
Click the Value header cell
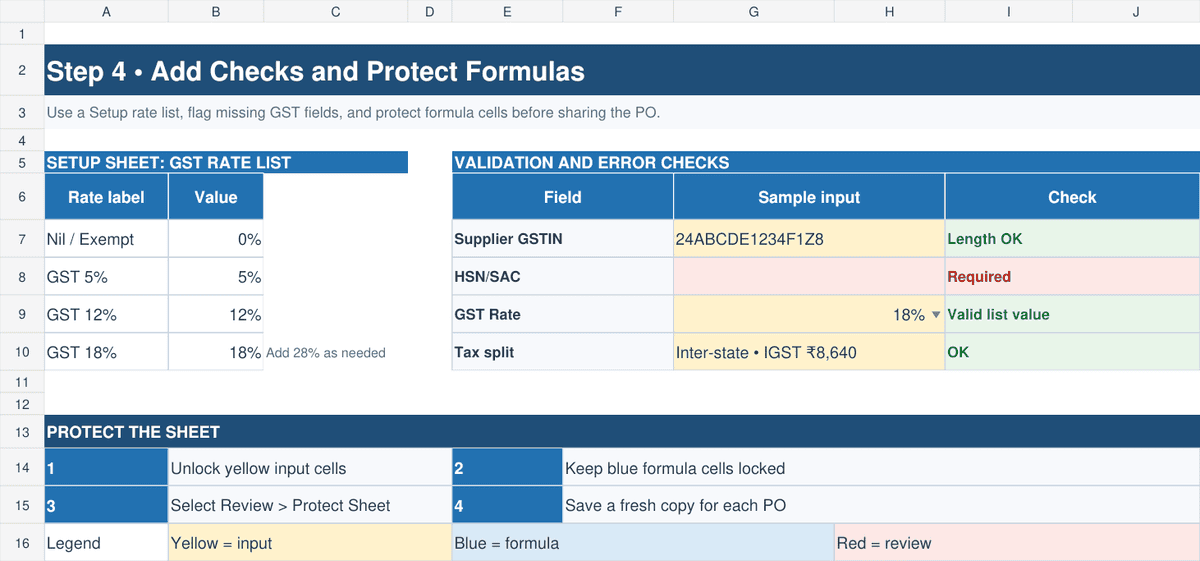pos(216,197)
